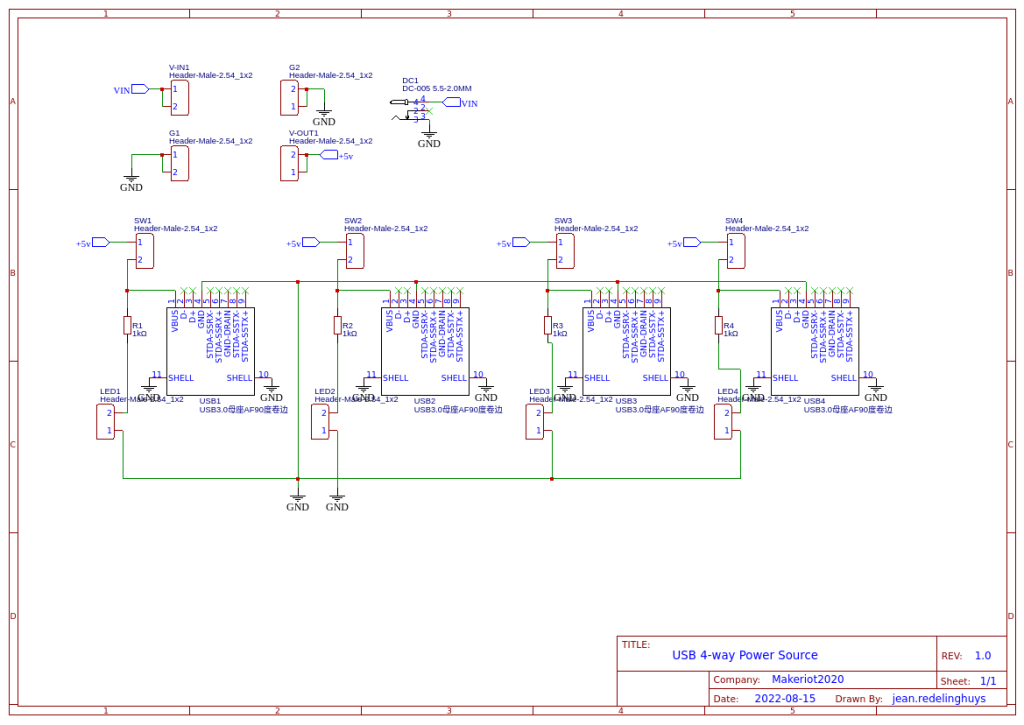Select the USB4 connector component

814,351
